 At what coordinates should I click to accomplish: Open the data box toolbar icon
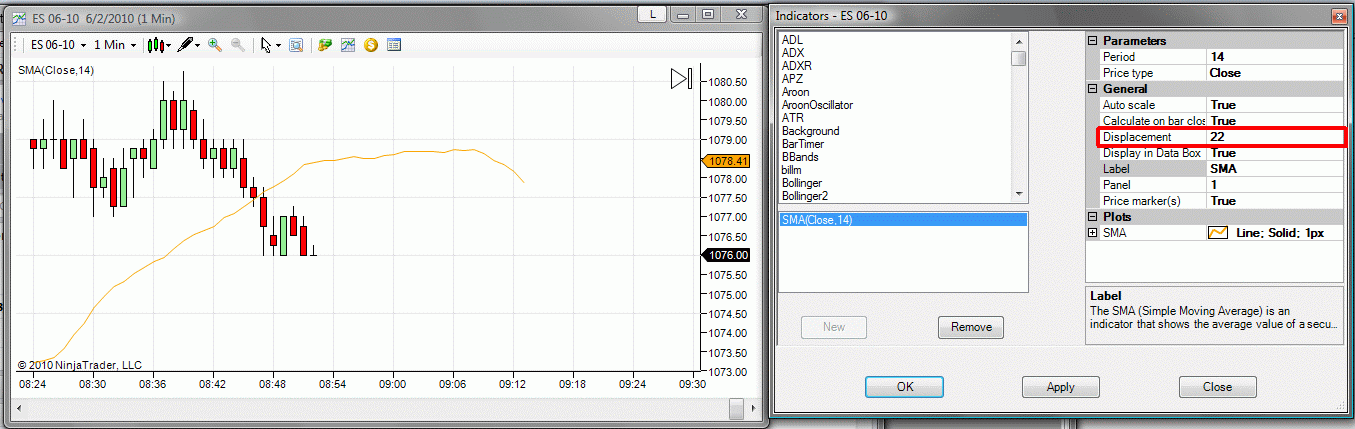[394, 45]
